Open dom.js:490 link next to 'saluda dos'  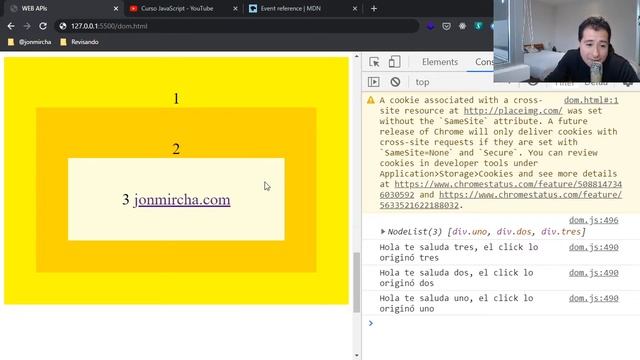[593, 273]
